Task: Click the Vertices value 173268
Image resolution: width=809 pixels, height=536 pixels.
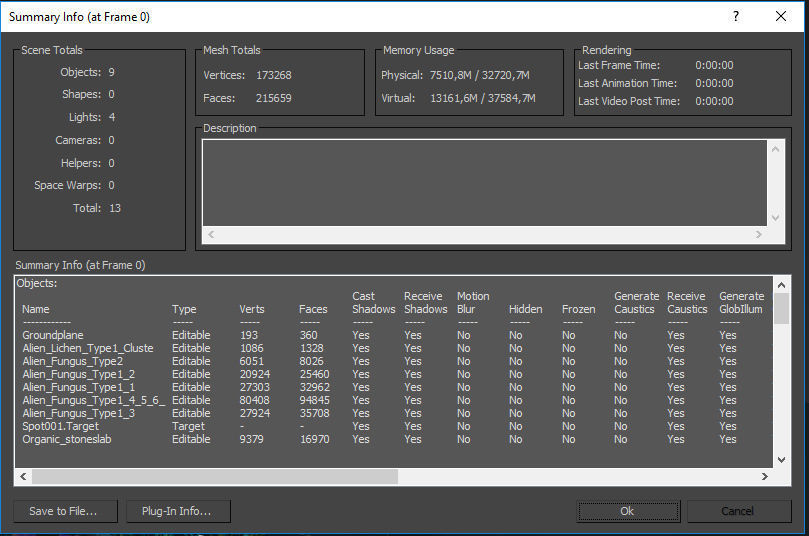Action: [x=273, y=75]
